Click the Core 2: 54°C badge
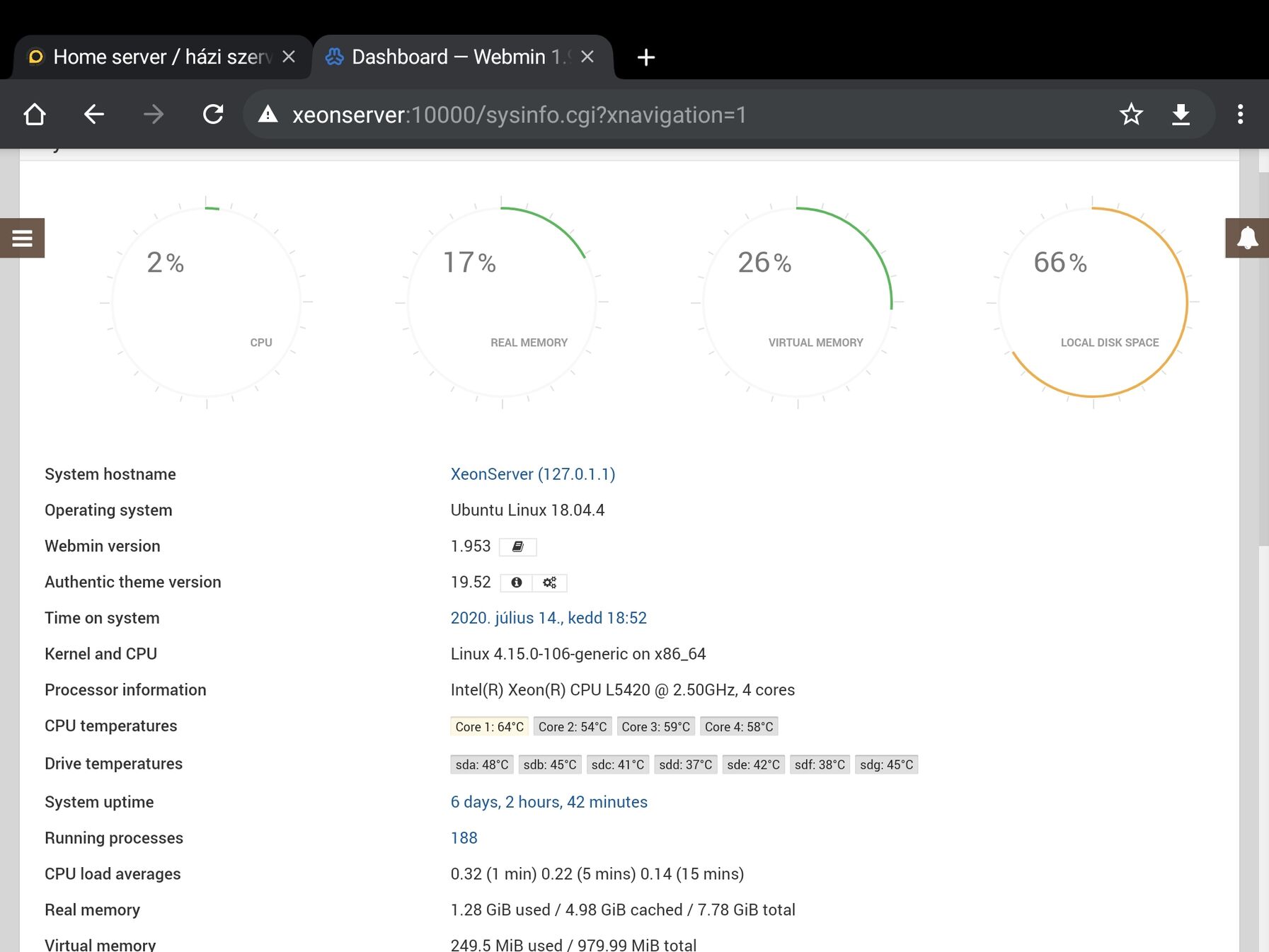 click(573, 727)
